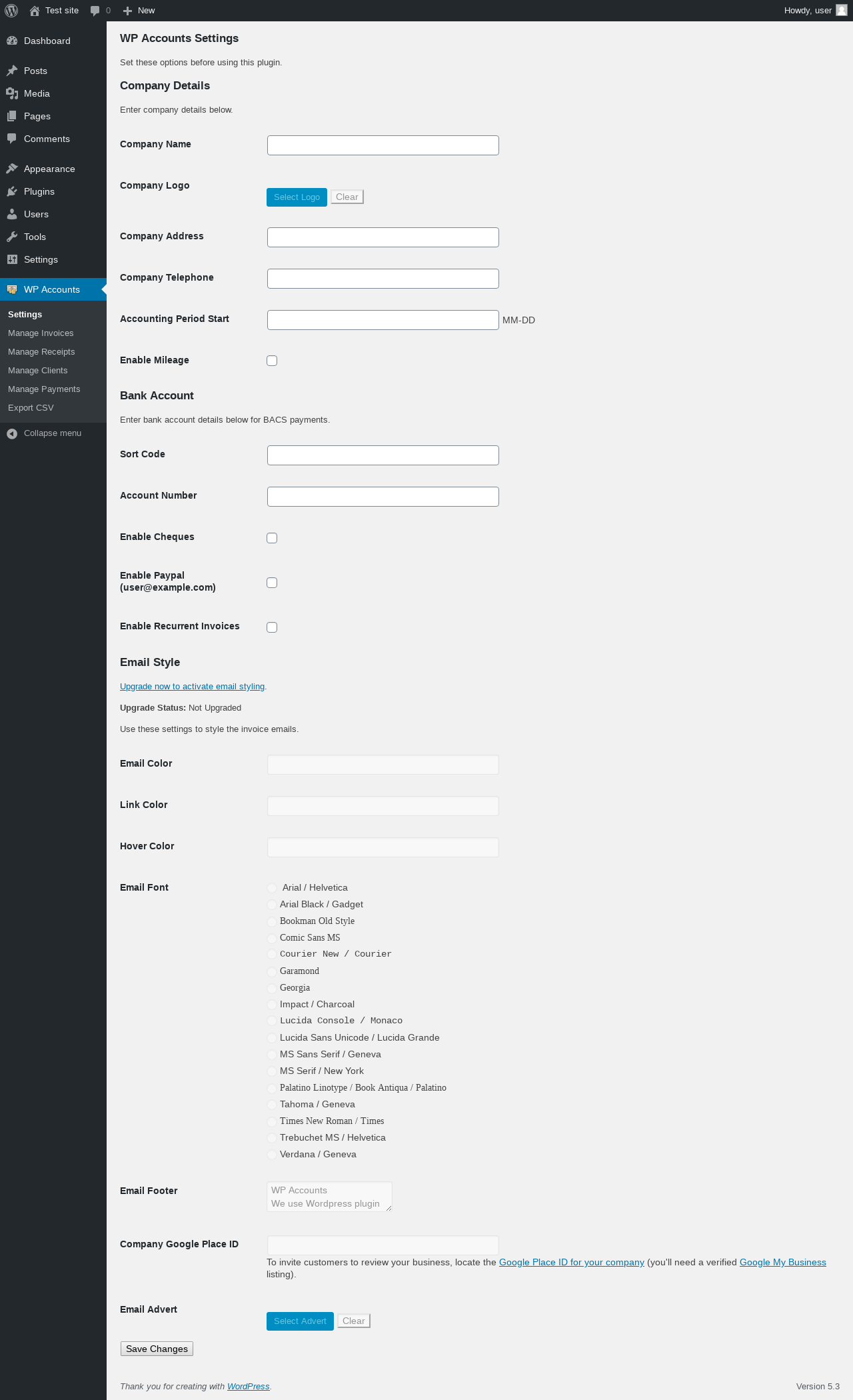Screen dimensions: 853x1400
Task: Click the Dashboard gauge icon
Action: (12, 41)
